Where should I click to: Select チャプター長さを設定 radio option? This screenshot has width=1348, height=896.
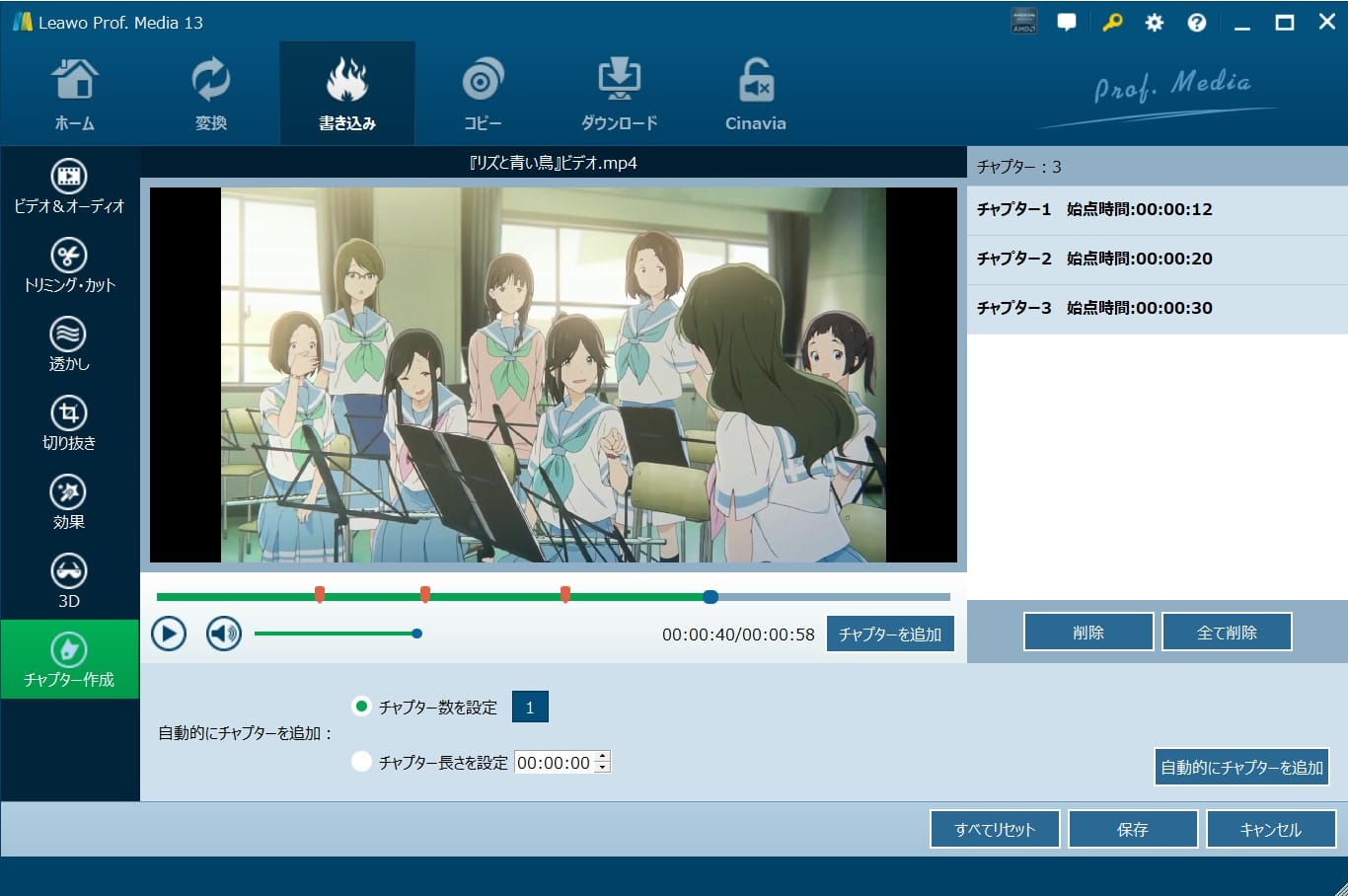coord(361,762)
